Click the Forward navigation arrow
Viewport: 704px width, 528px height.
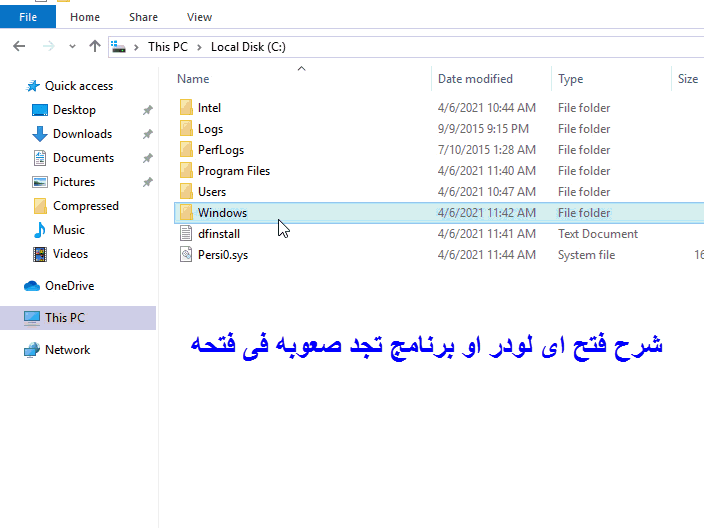click(48, 46)
